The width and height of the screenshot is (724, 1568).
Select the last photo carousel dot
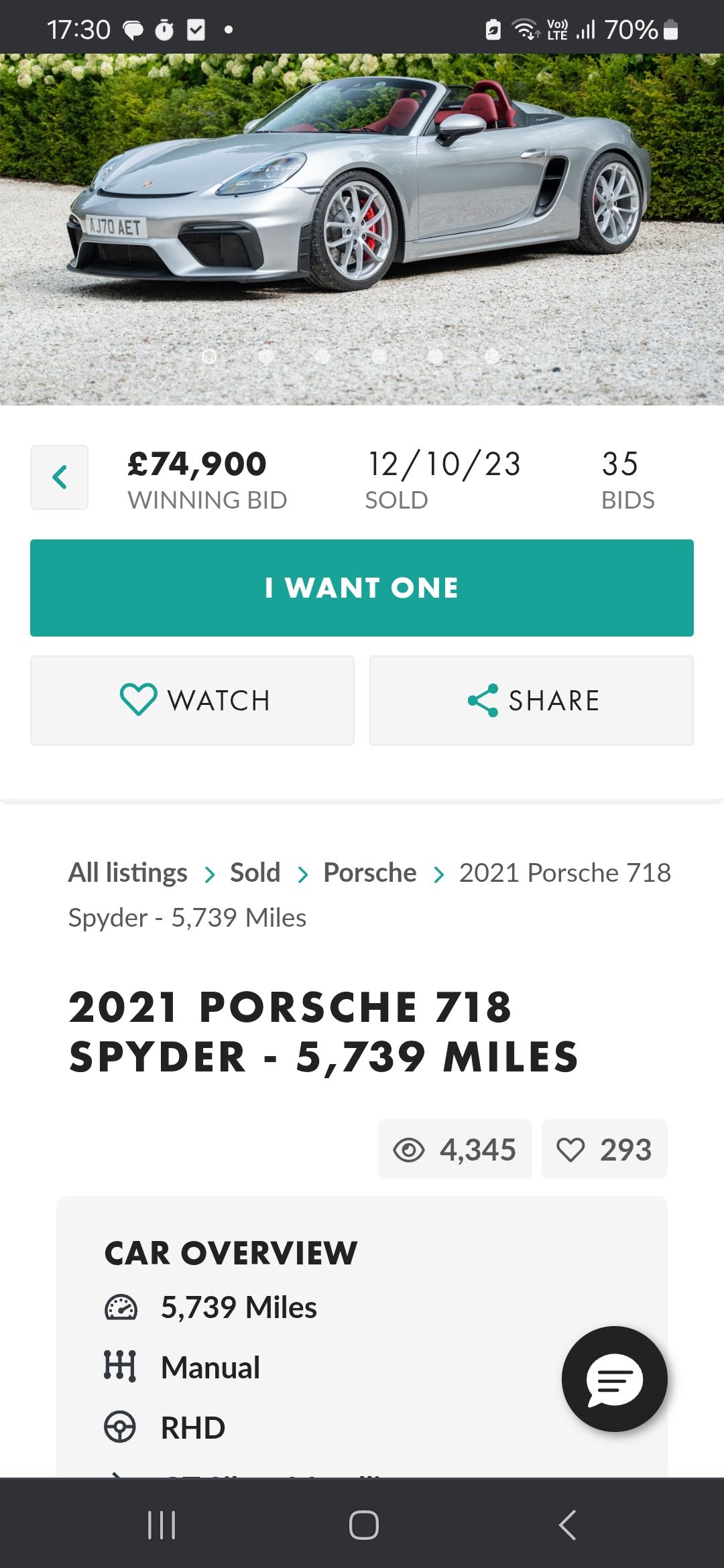tap(492, 356)
